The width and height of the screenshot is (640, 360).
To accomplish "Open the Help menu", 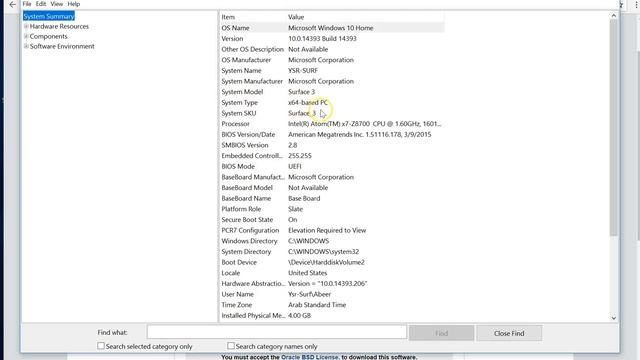I will click(74, 4).
